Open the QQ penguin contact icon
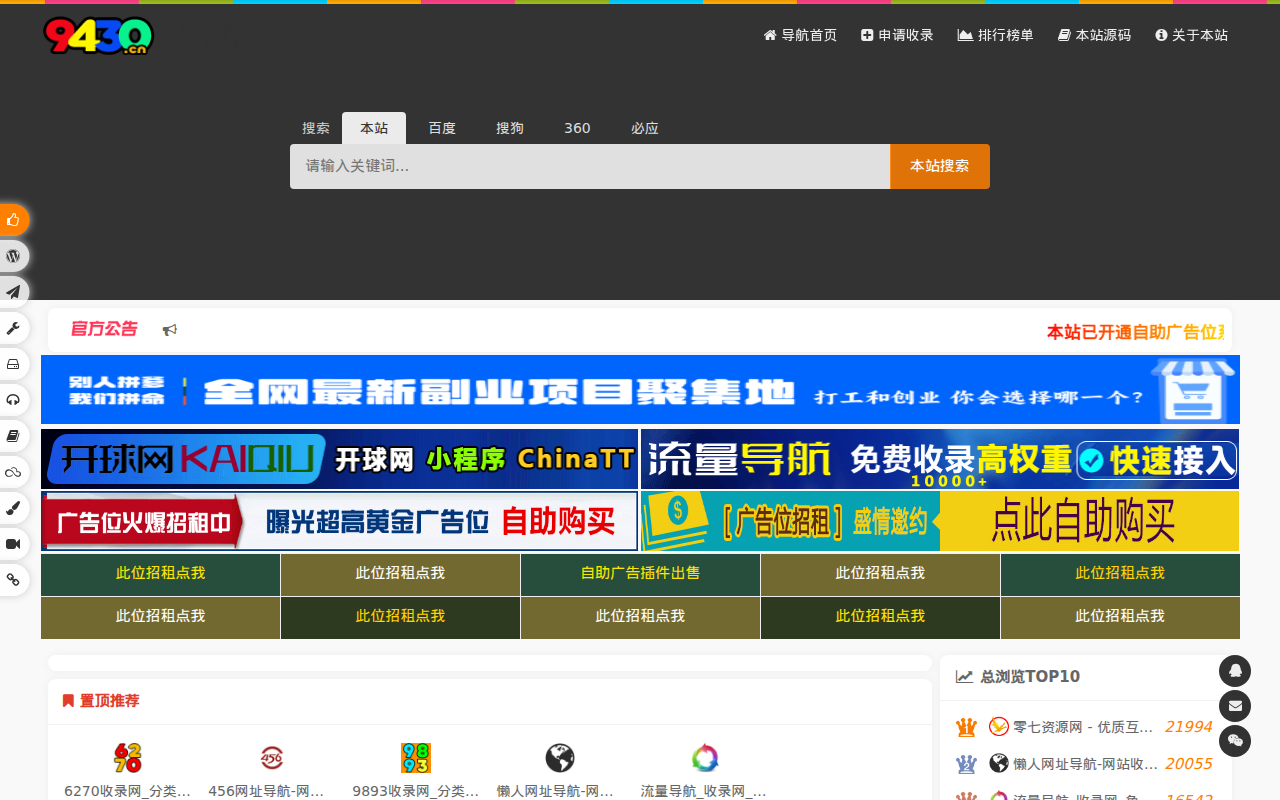 coord(1235,671)
